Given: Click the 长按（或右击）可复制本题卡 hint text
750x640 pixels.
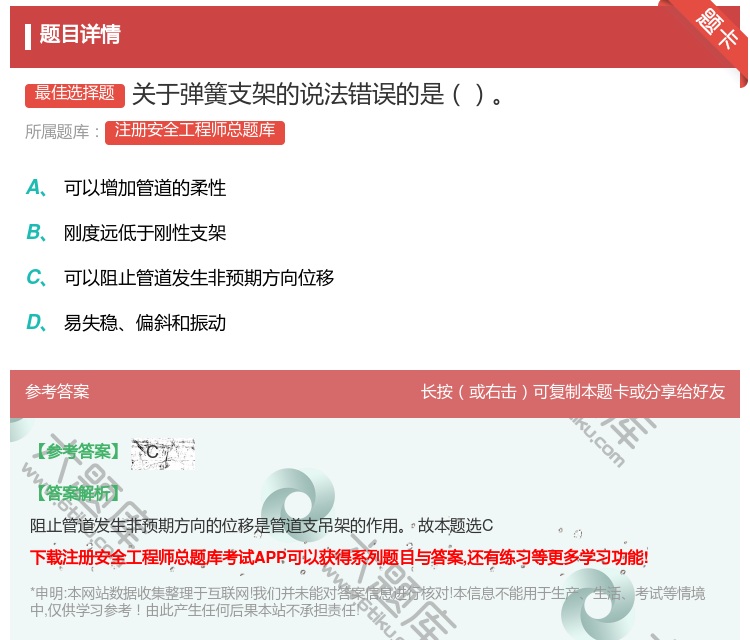Looking at the screenshot, I should click(x=573, y=392).
